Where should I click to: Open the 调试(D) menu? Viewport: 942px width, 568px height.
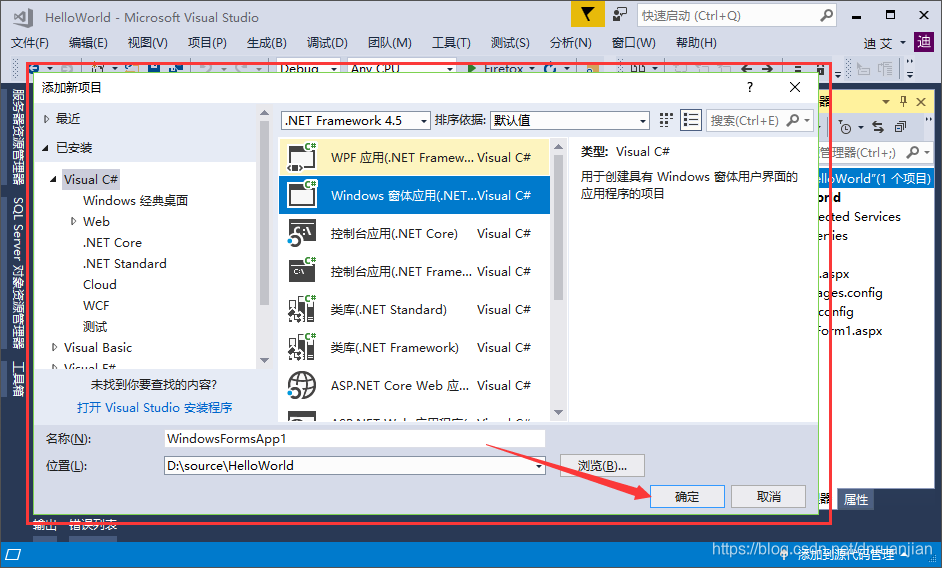point(327,43)
